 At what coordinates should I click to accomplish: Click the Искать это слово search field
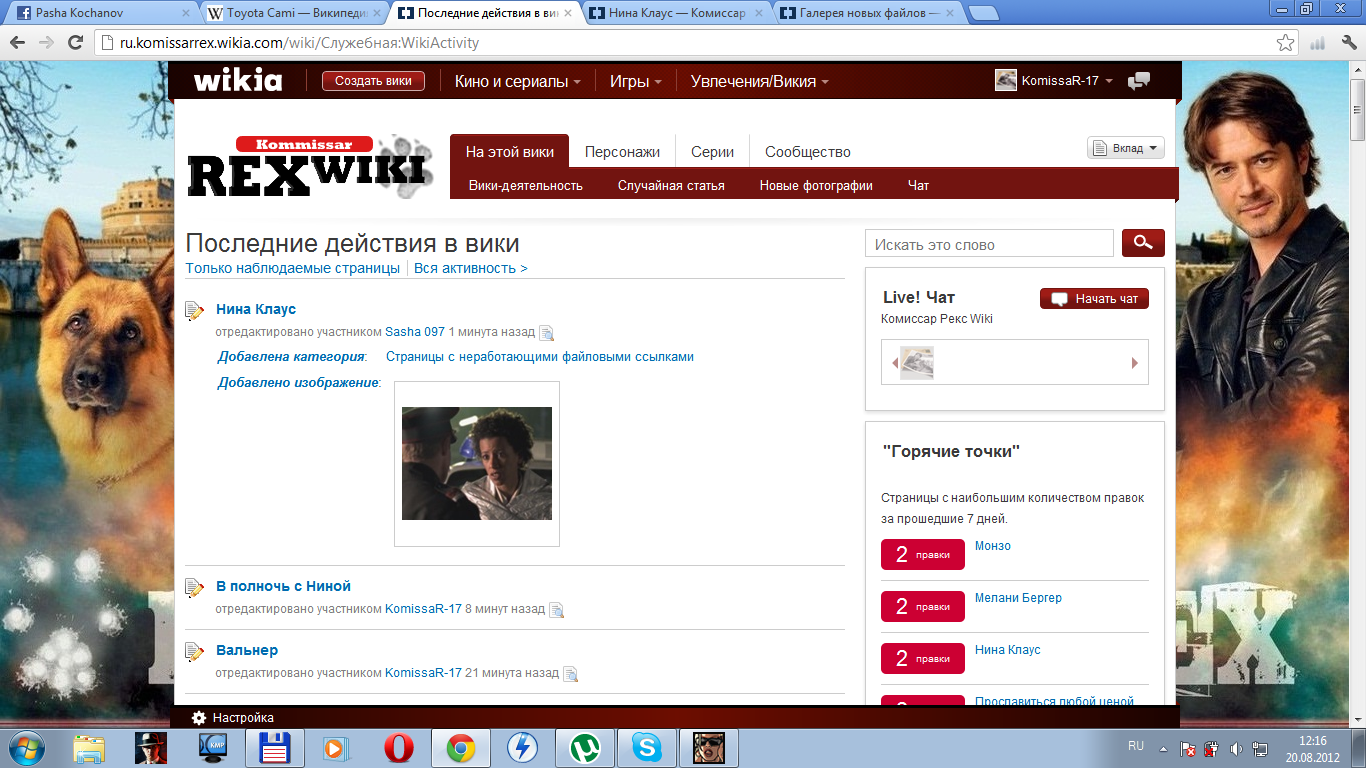click(x=989, y=244)
